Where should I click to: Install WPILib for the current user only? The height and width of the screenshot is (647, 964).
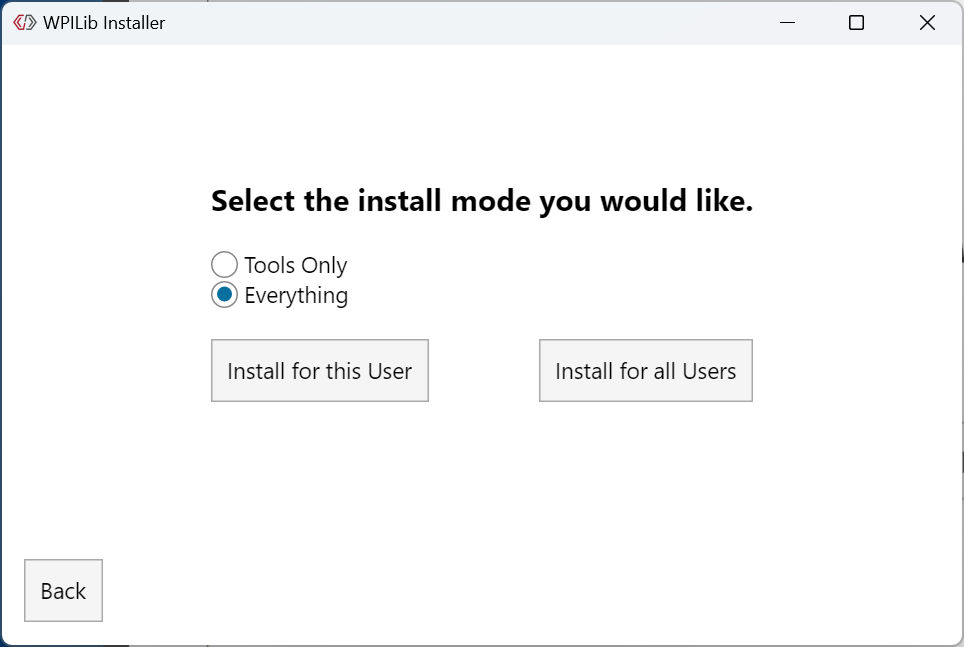coord(319,370)
